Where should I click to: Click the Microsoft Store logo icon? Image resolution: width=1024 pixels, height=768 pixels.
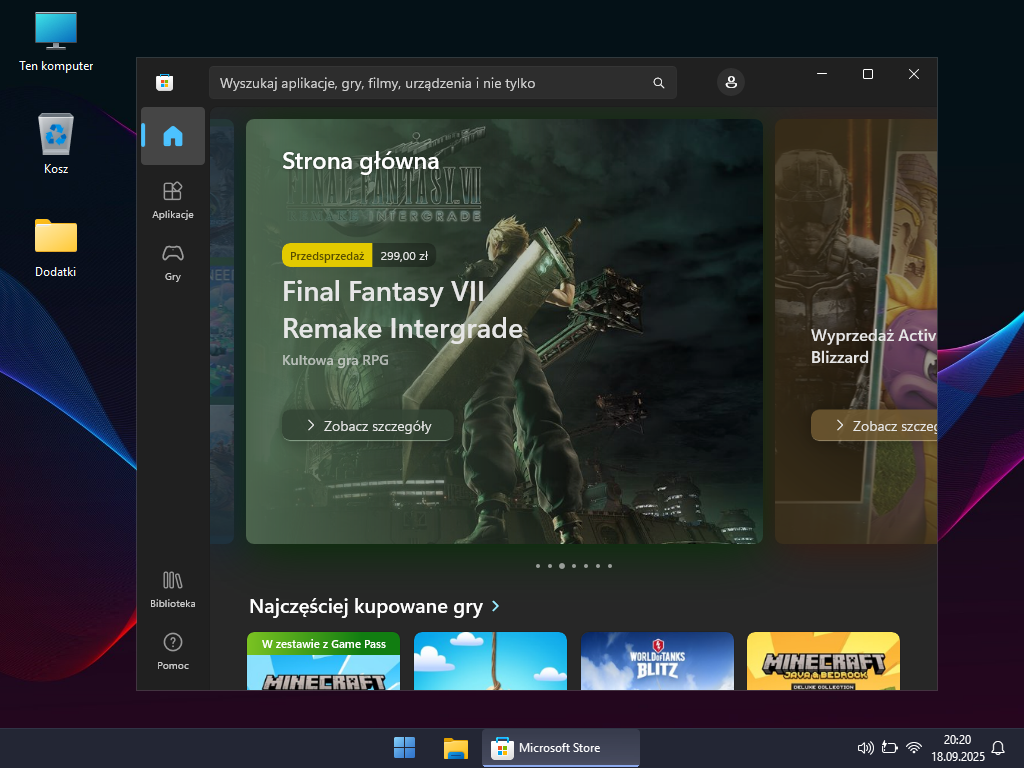[165, 83]
